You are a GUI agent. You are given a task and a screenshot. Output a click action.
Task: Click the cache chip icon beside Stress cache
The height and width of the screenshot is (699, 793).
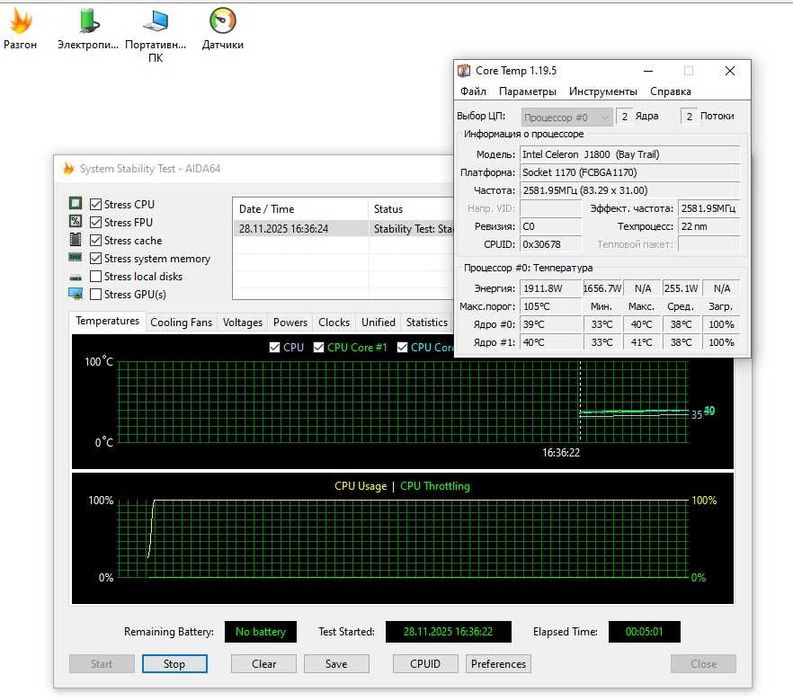[75, 239]
